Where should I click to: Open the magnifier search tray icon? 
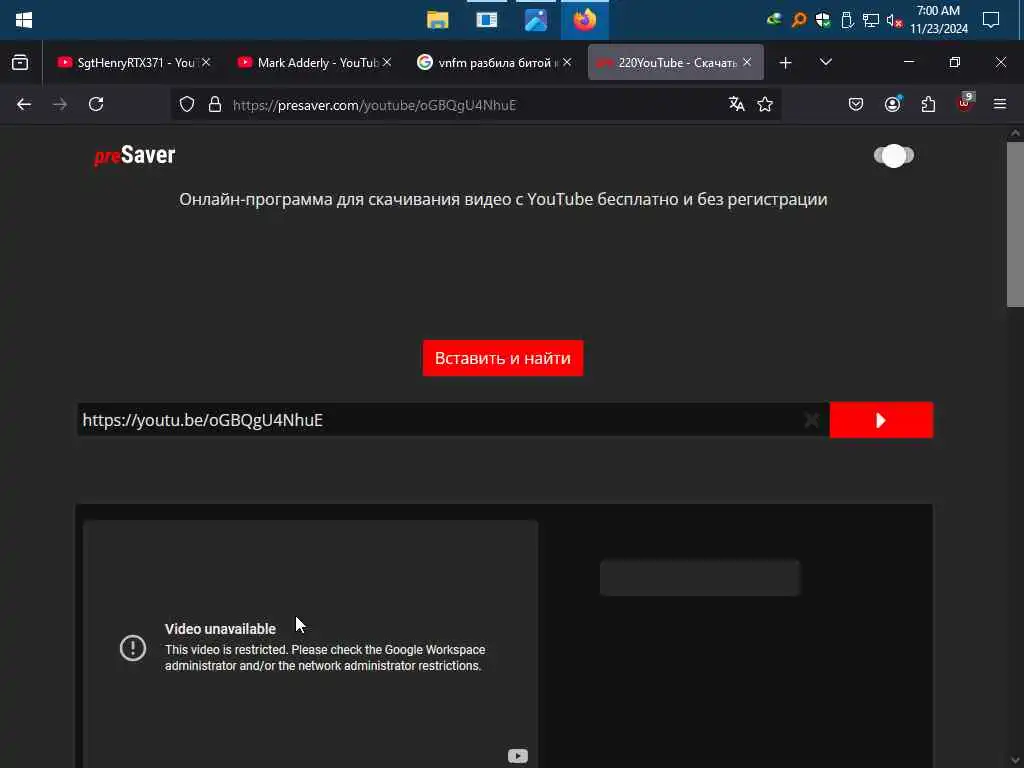[799, 20]
